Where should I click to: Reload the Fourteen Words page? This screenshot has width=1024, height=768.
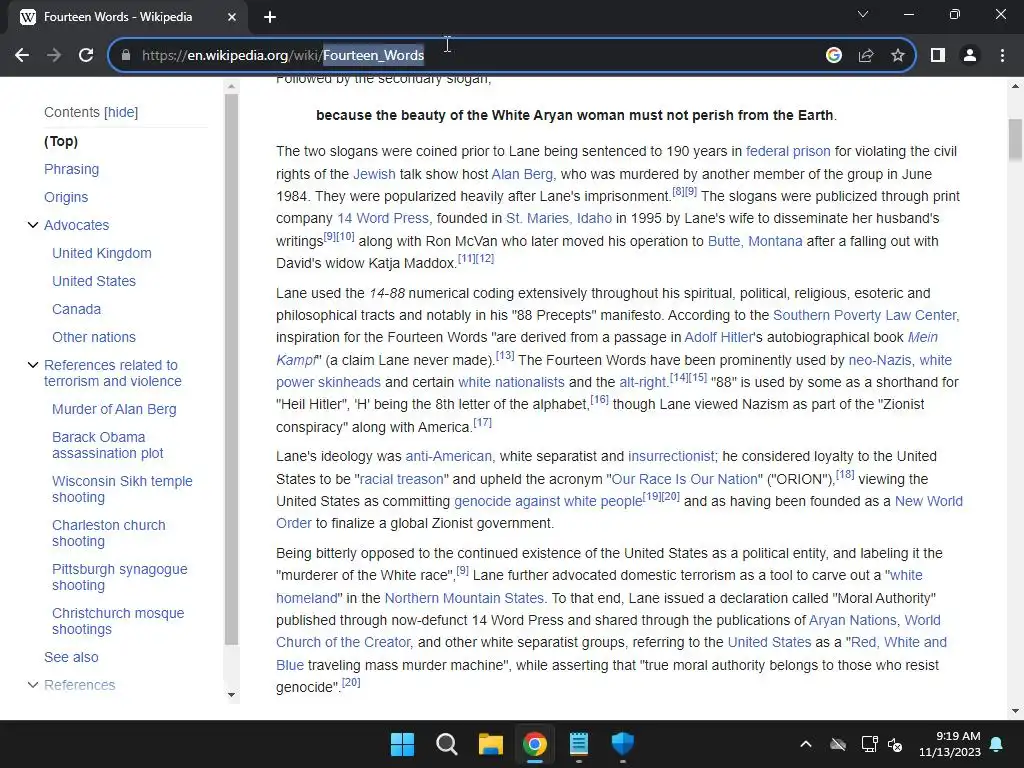(x=86, y=56)
